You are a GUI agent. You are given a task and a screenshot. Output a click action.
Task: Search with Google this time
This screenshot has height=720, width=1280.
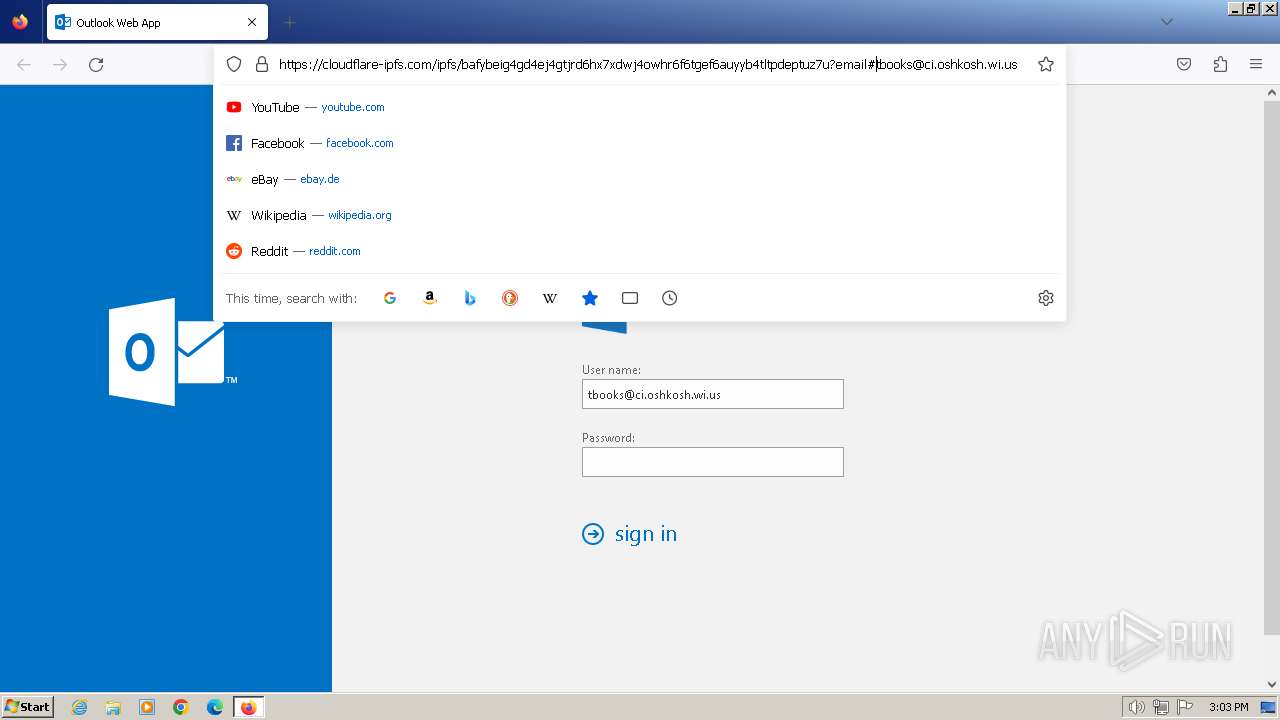[390, 298]
